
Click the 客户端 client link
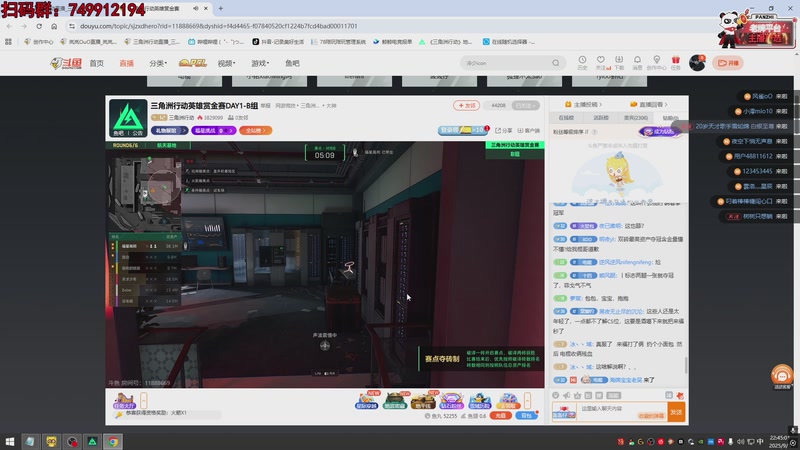529,131
